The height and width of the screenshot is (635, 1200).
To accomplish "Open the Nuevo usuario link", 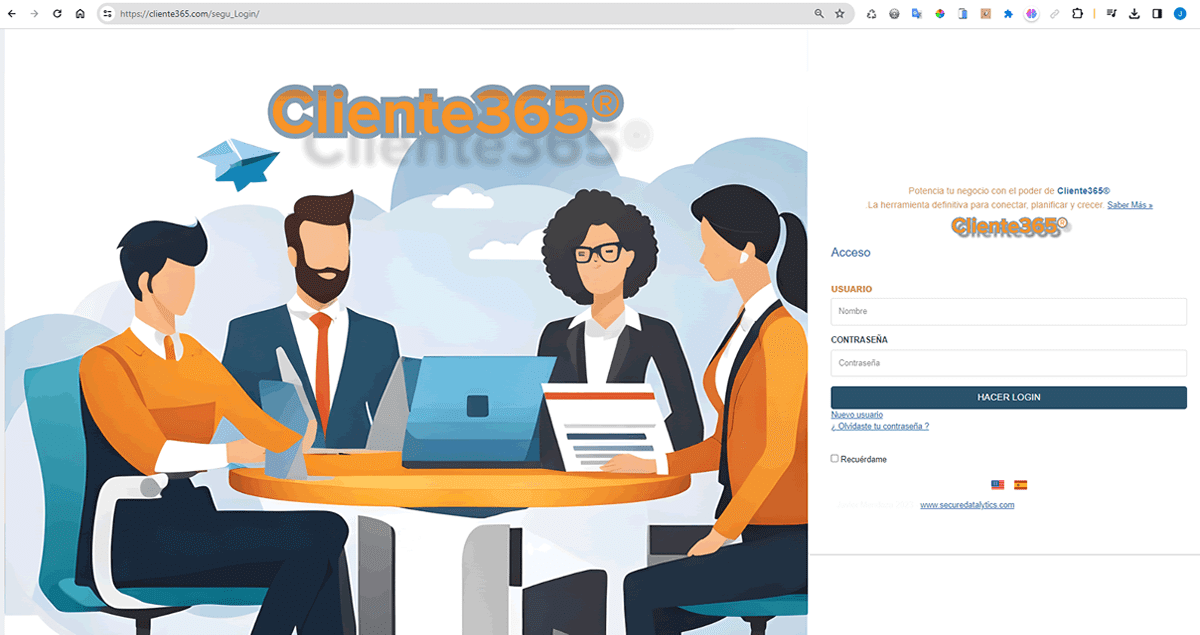I will tap(857, 415).
